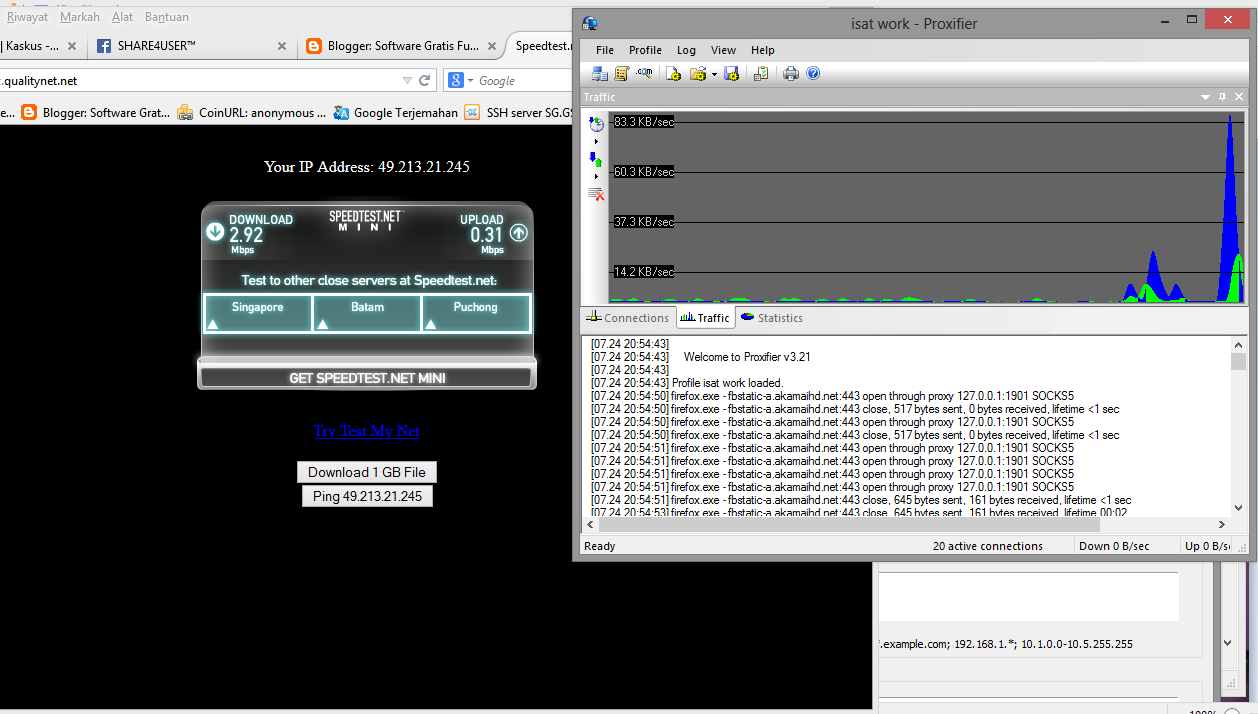The height and width of the screenshot is (714, 1258).
Task: Toggle the Traffic pane pin icon
Action: tap(1222, 97)
